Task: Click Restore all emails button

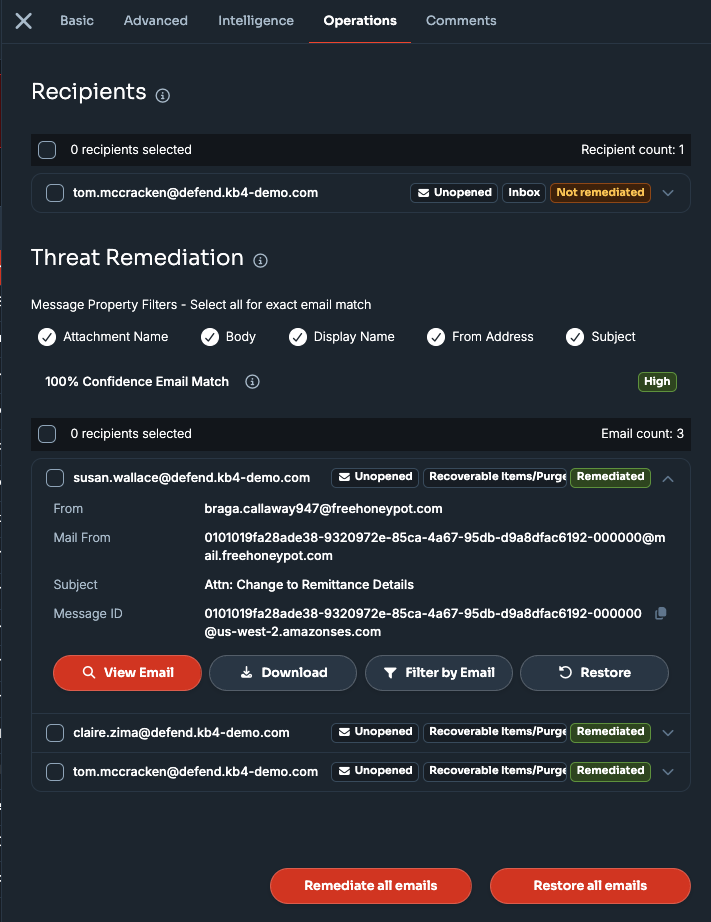Action: [x=590, y=886]
